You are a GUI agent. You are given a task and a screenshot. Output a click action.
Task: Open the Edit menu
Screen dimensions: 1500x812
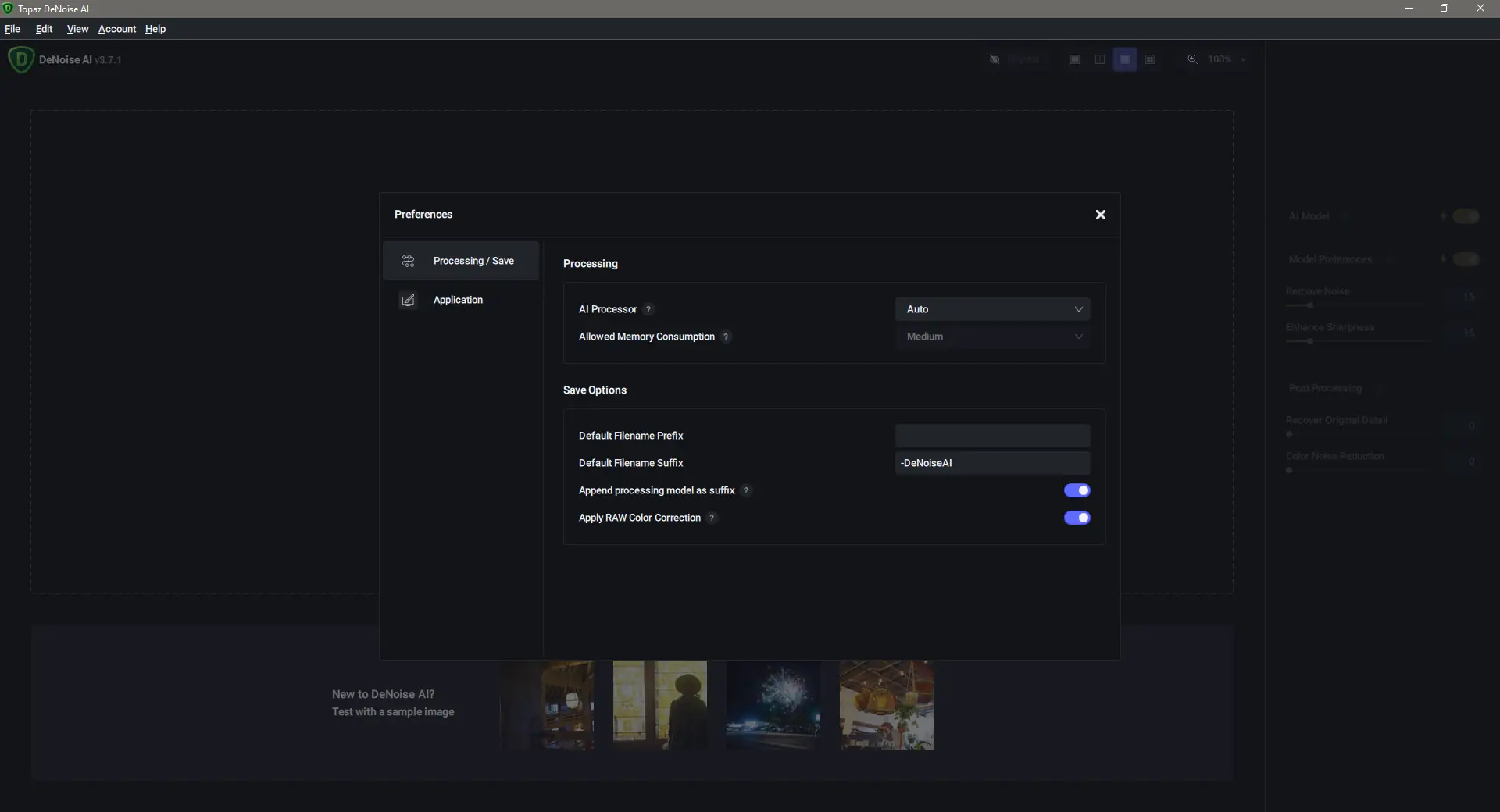point(44,29)
